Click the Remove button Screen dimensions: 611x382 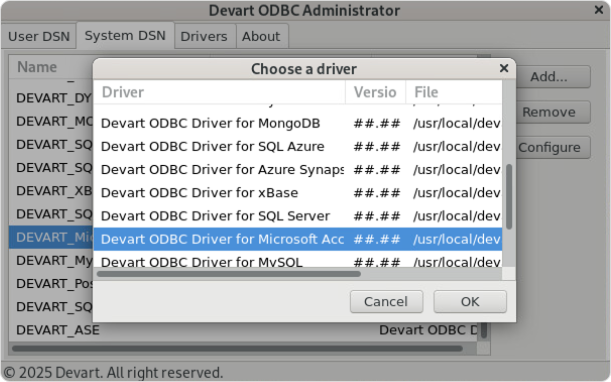(x=549, y=112)
